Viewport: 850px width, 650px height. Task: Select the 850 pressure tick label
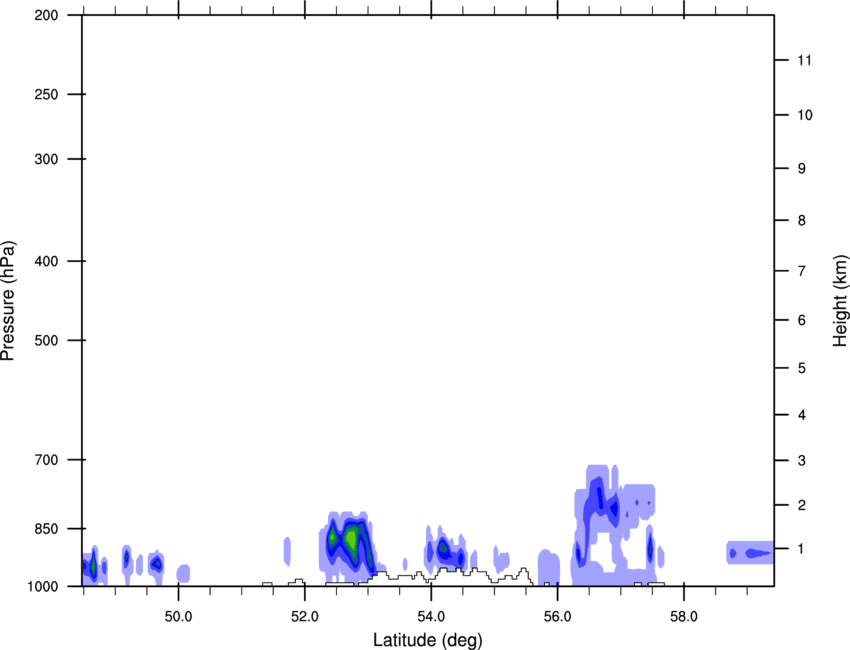click(x=46, y=529)
